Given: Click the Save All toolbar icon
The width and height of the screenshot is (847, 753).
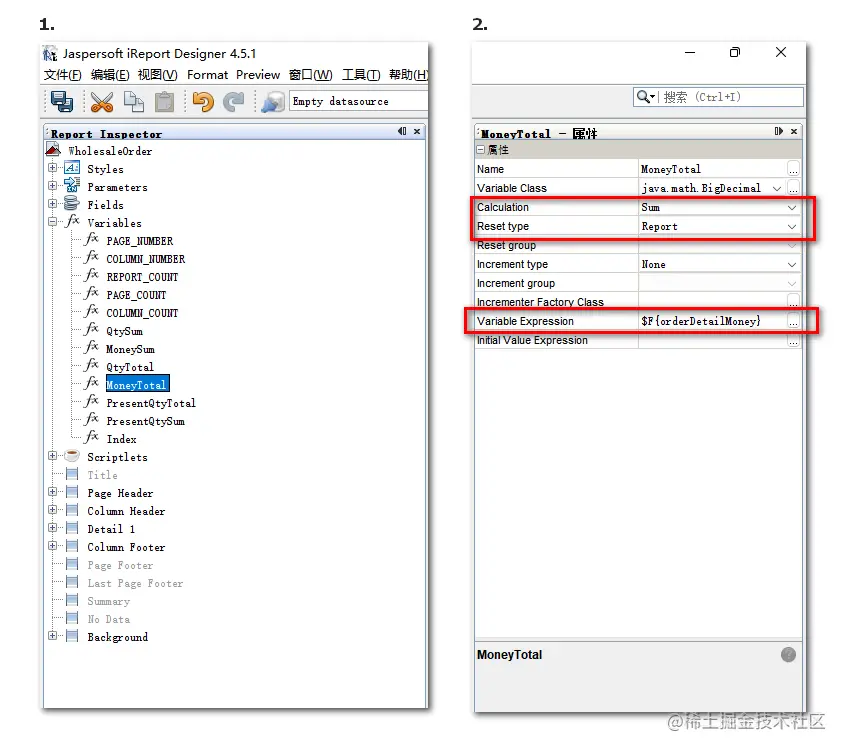Looking at the screenshot, I should (x=62, y=102).
